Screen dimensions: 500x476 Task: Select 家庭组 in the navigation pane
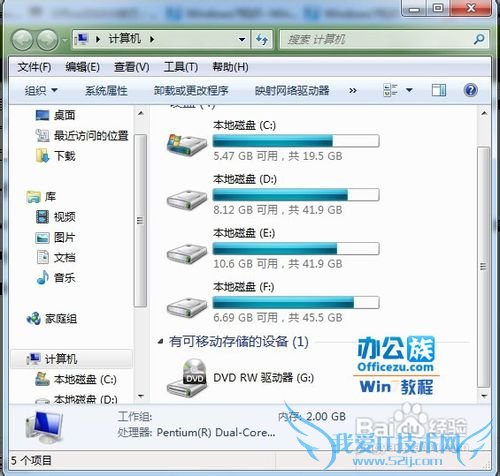click(x=61, y=319)
